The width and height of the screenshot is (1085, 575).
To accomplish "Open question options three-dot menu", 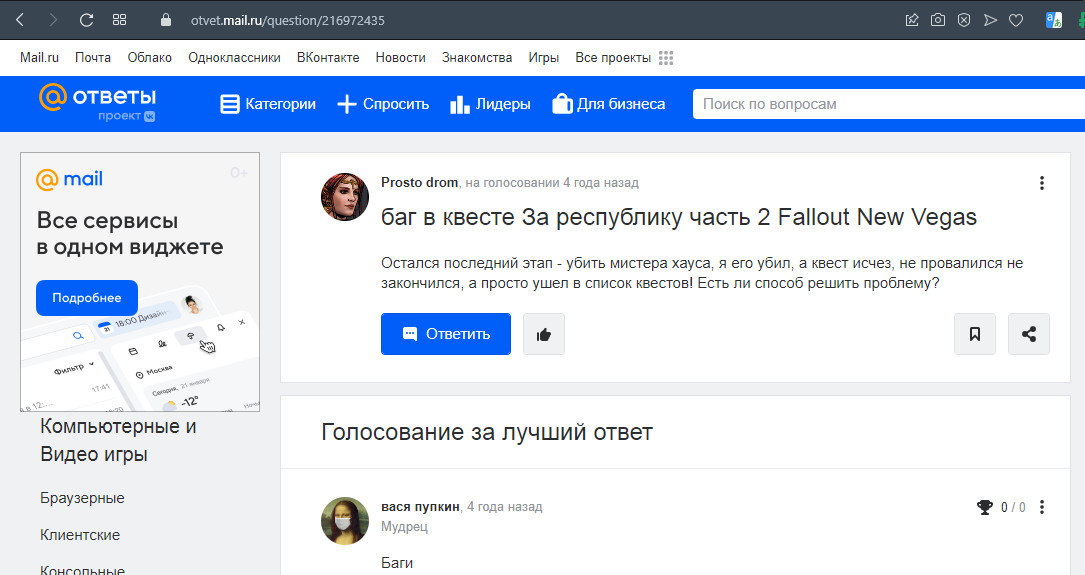I will 1041,183.
